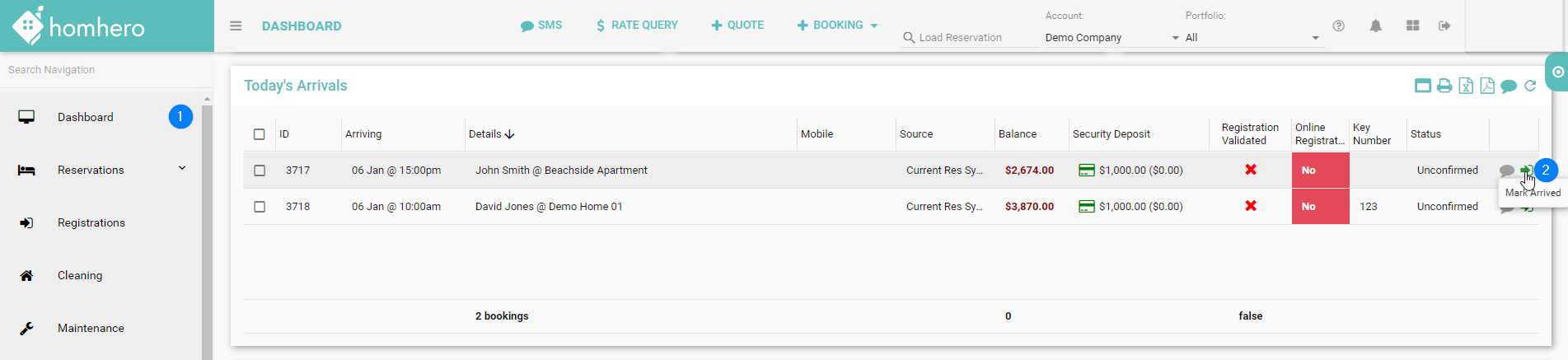1568x360 pixels.
Task: Open the apps grid icon
Action: [x=1412, y=26]
